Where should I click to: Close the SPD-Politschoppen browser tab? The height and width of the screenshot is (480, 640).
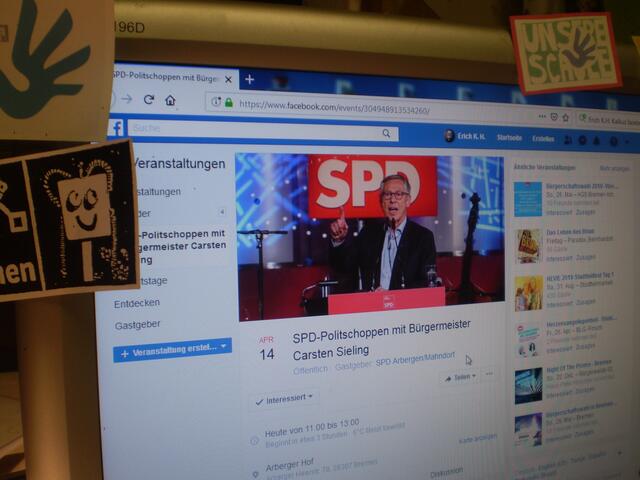pos(229,80)
